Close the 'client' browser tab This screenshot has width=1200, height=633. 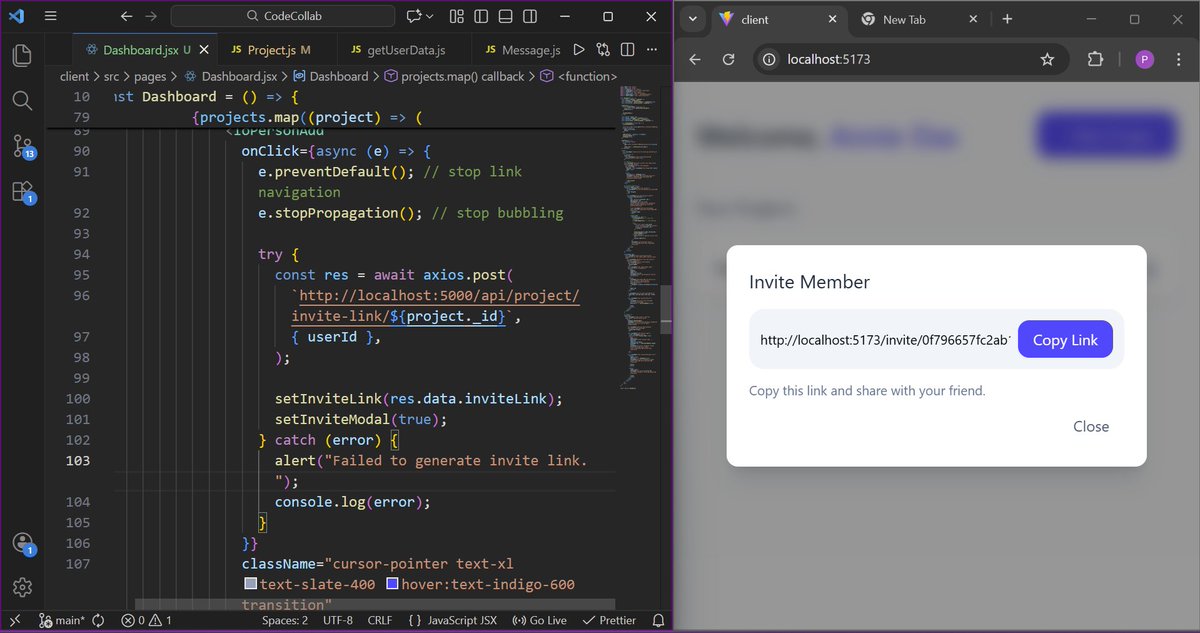pos(832,20)
